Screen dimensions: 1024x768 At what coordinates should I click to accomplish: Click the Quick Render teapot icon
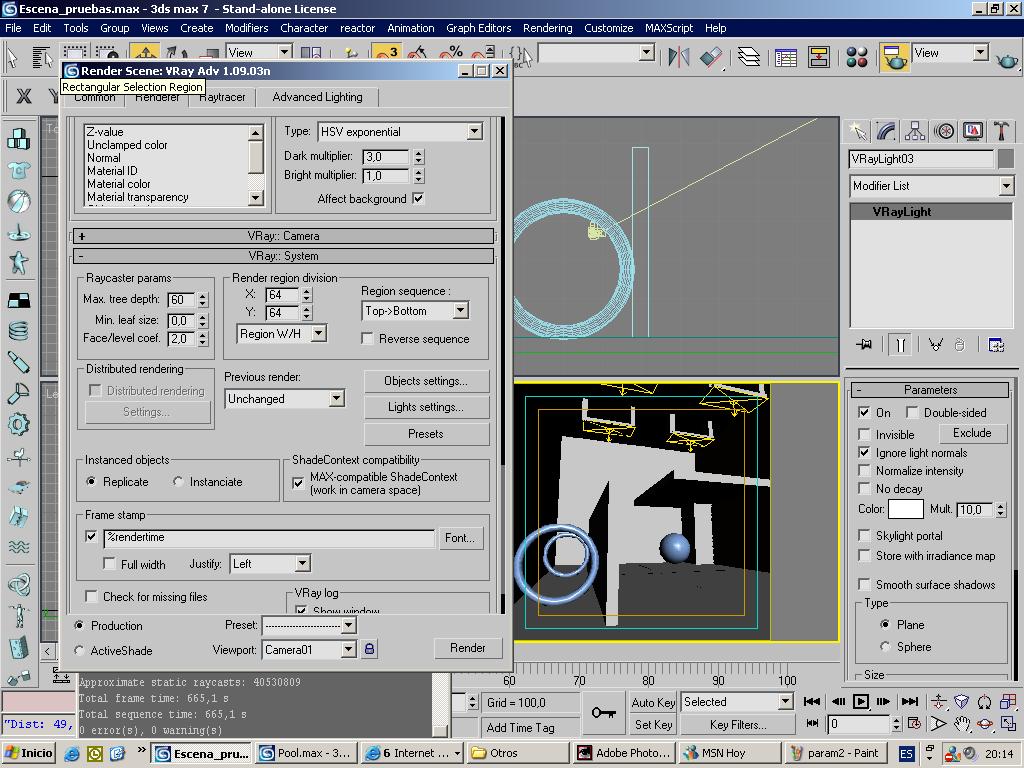point(1006,60)
